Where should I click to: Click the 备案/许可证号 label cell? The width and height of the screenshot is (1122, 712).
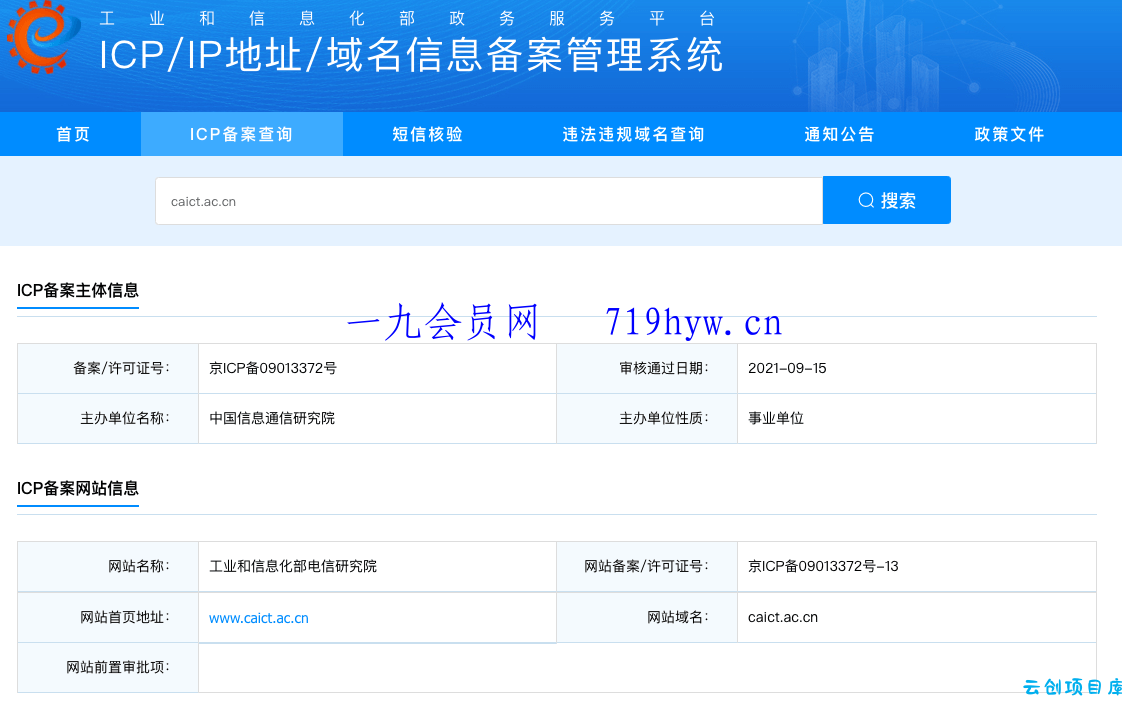pos(108,369)
